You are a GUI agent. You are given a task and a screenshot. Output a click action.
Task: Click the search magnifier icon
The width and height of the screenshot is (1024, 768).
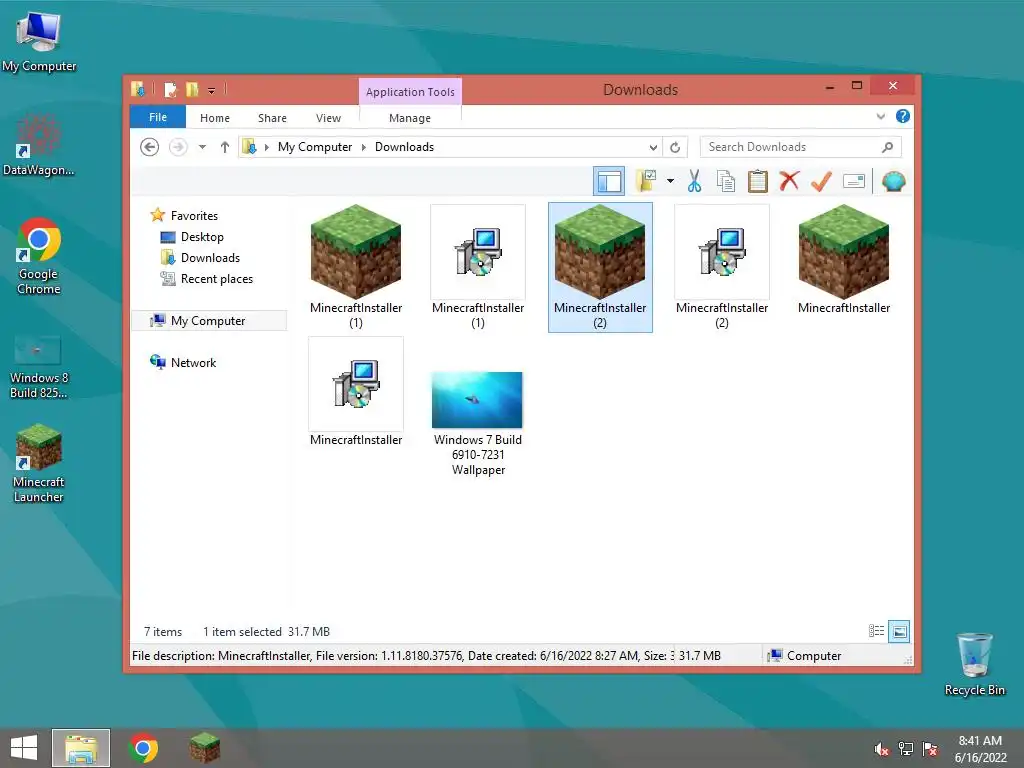(888, 147)
